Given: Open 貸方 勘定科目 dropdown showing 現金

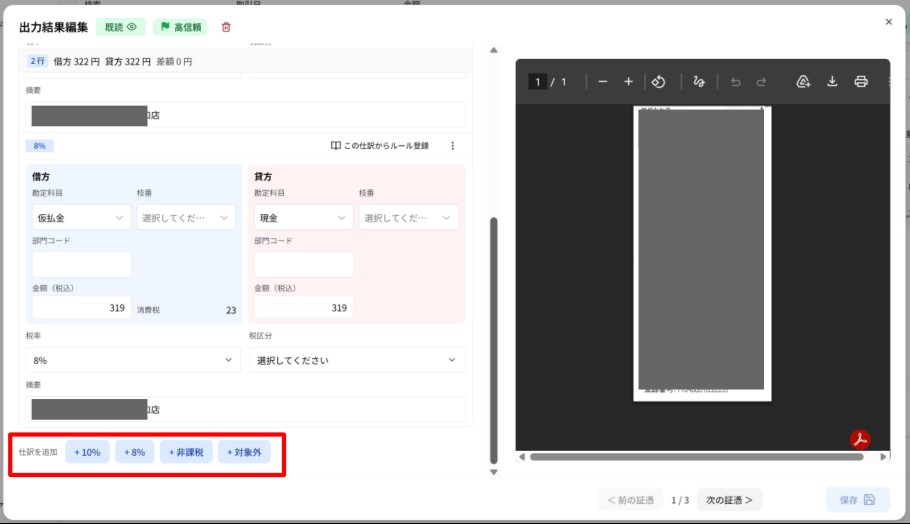Looking at the screenshot, I should tap(304, 218).
